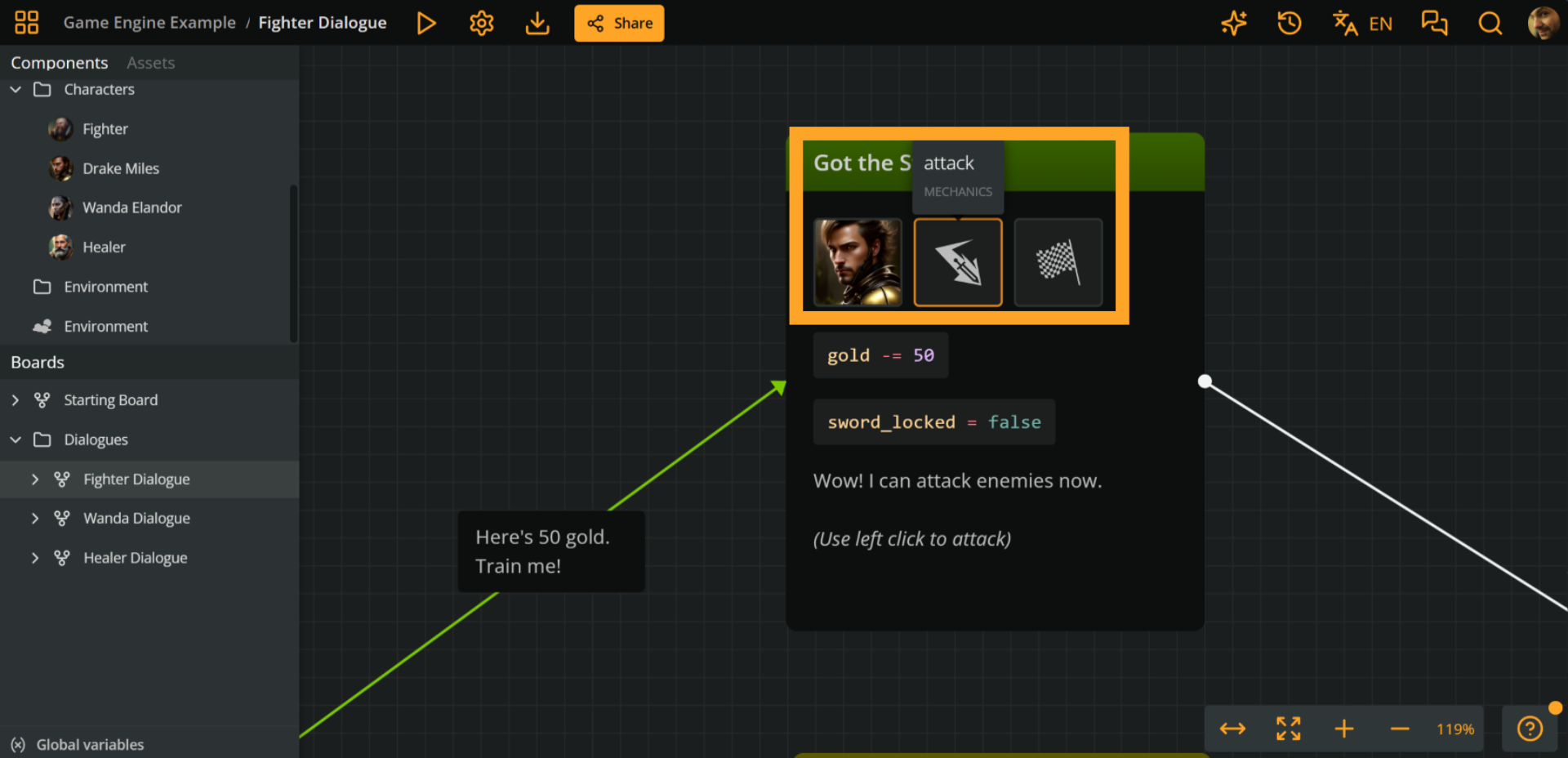Switch to the Components tab
Viewport: 1568px width, 758px height.
pos(59,63)
